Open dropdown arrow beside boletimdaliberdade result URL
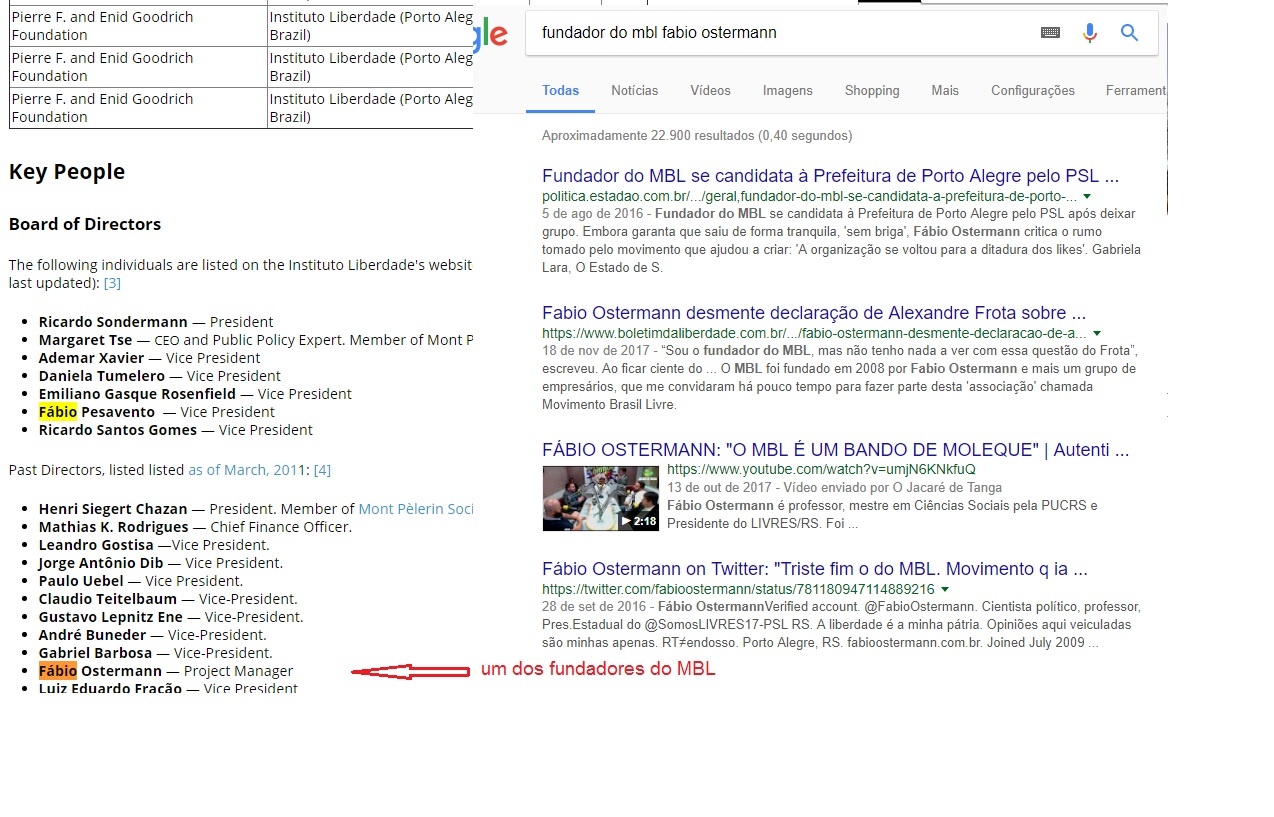Screen dimensions: 1274x817 pos(1097,333)
